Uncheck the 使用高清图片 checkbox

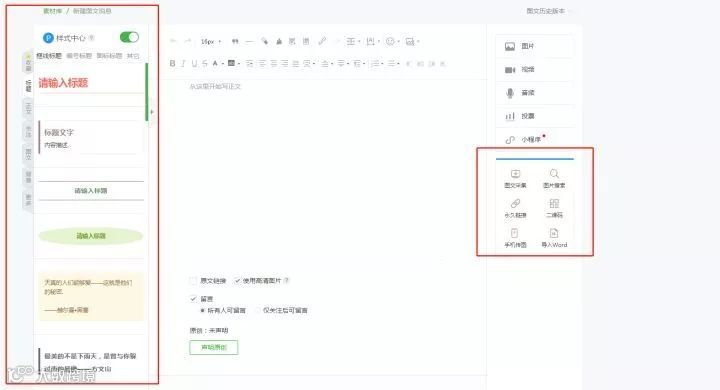coord(237,280)
